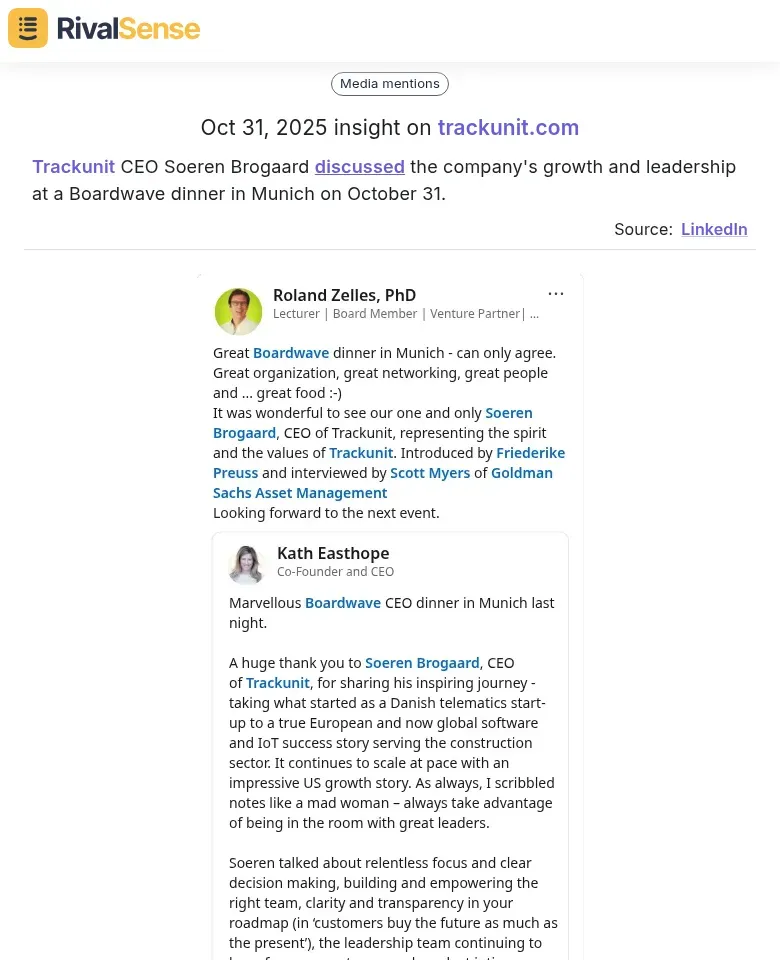
Task: Click the RivalSense logo icon
Action: point(27,28)
